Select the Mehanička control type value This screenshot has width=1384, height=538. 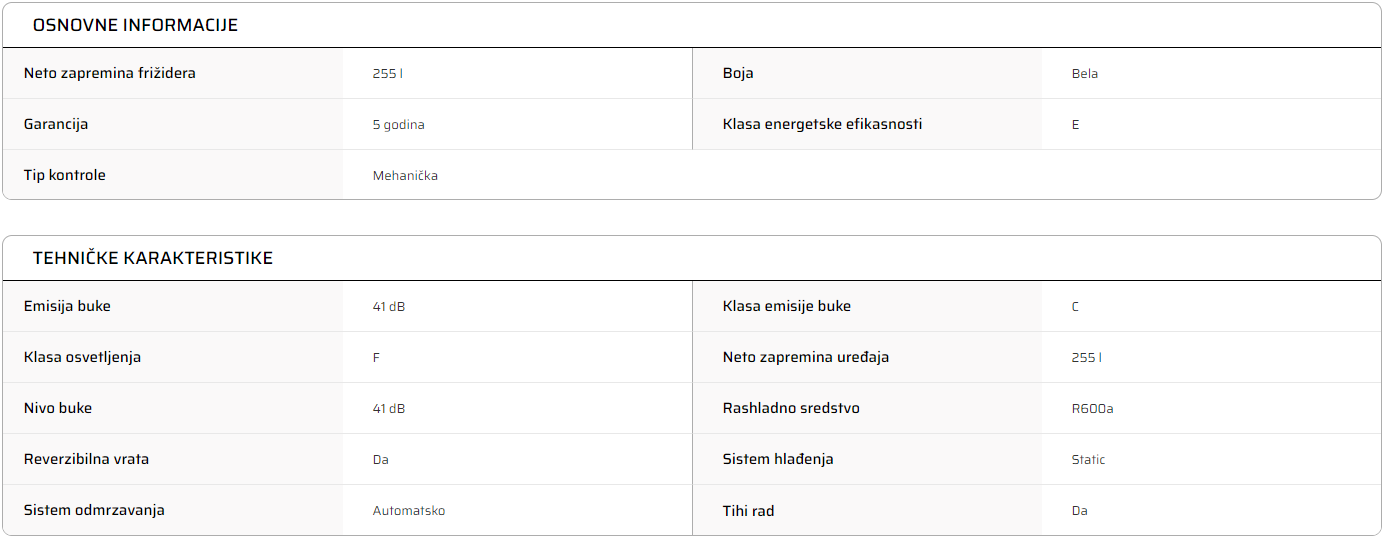[x=405, y=176]
